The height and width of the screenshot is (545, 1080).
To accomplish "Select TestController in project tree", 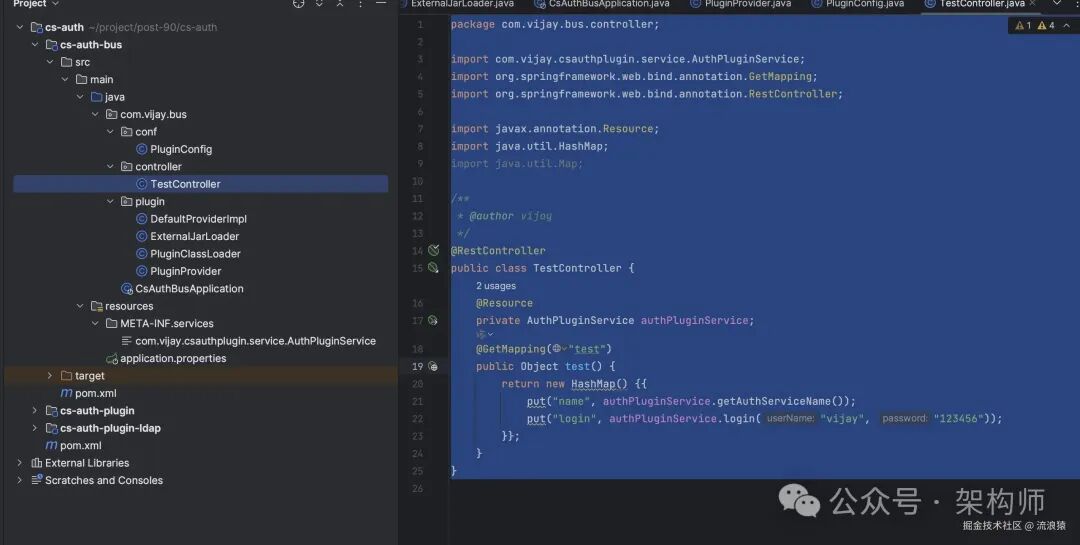I will 185,184.
